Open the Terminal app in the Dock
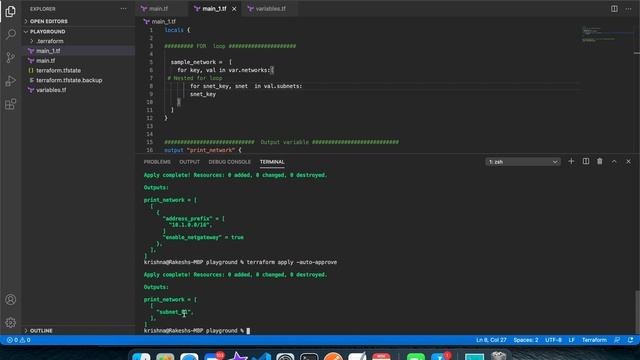Image resolution: width=640 pixels, height=360 pixels. 309,357
